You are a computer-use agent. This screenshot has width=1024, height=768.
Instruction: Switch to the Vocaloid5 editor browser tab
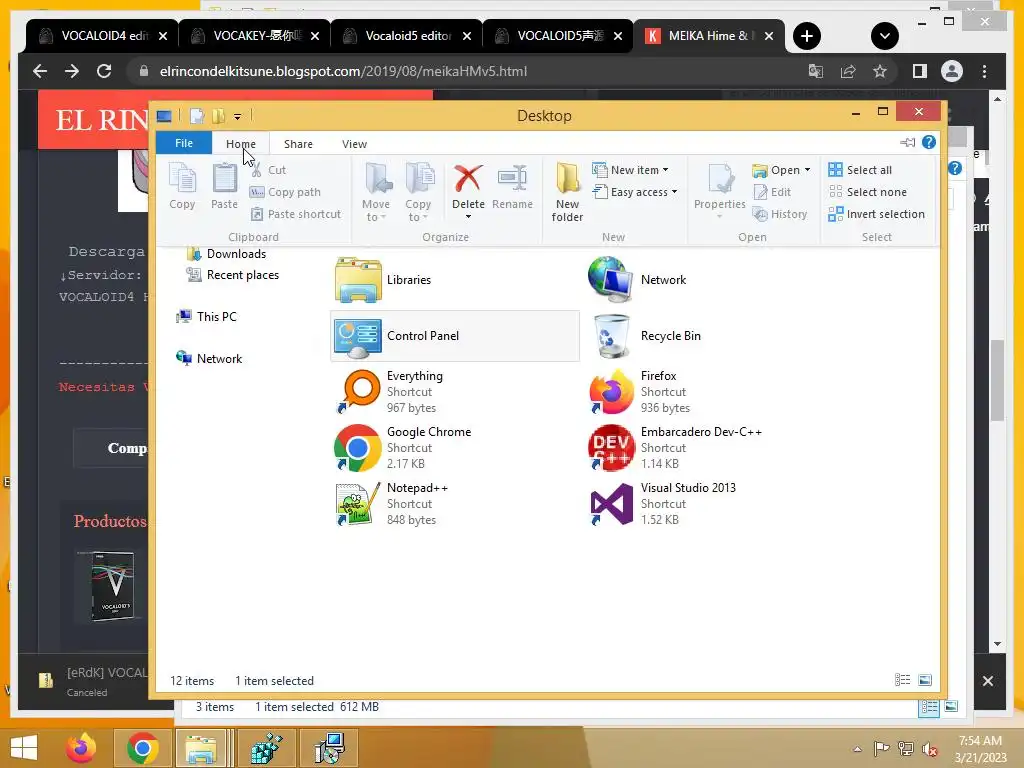click(x=407, y=36)
